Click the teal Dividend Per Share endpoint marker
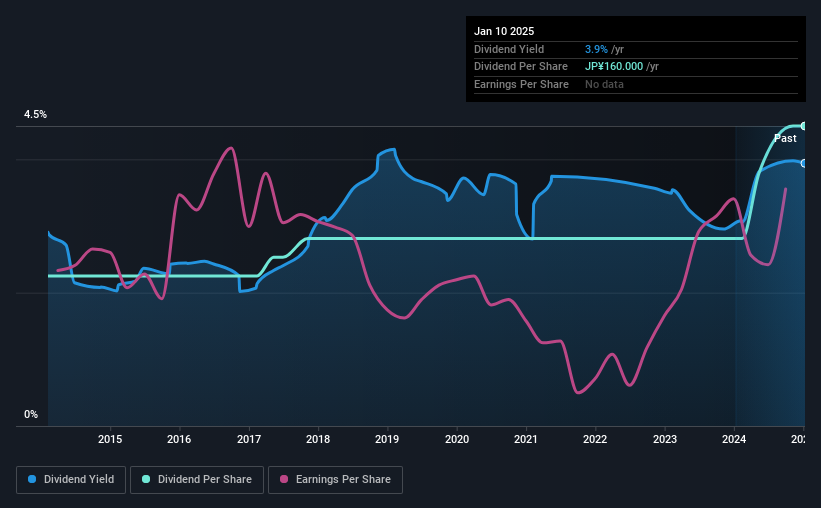This screenshot has width=821, height=508. (804, 126)
